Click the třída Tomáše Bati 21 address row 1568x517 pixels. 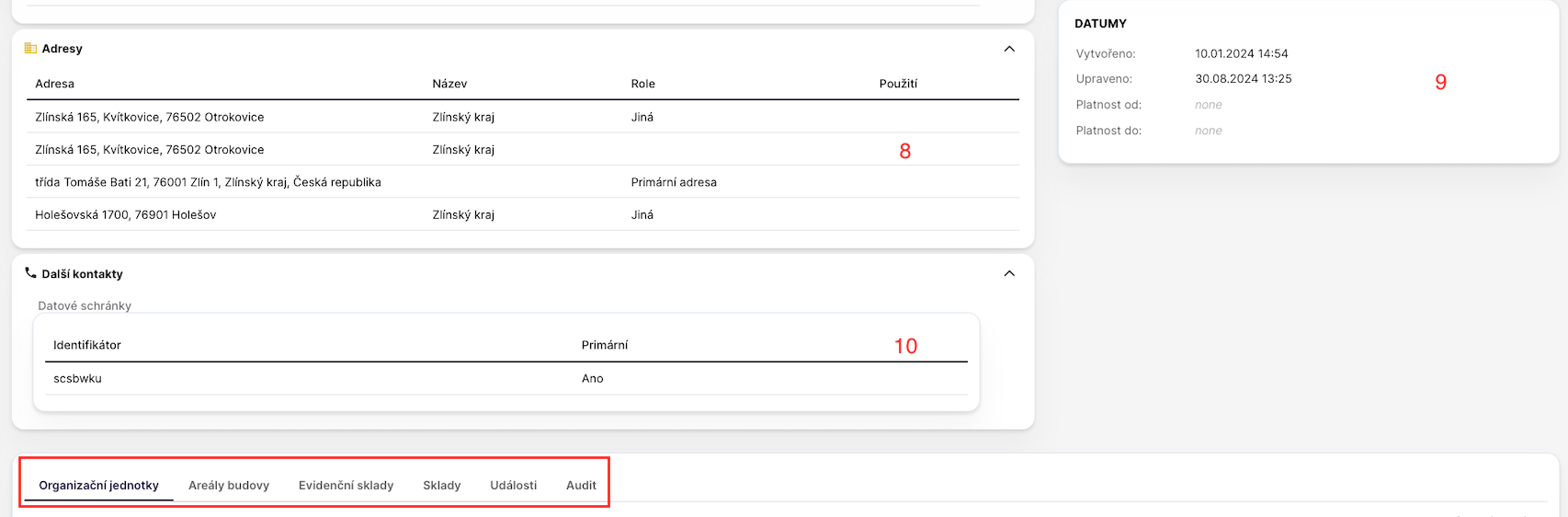(x=208, y=182)
